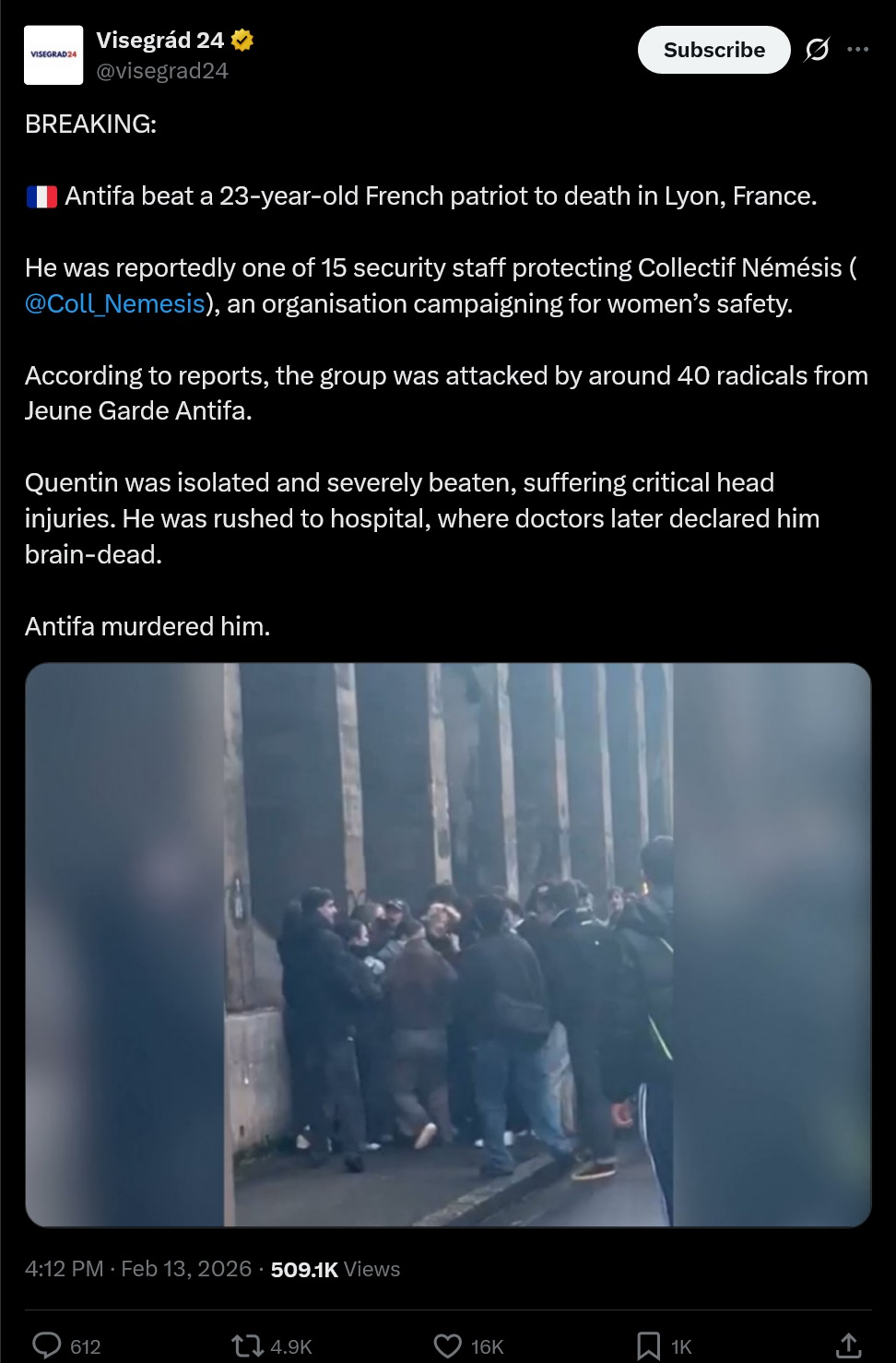View the 509.1K Views analytics
Image resolution: width=896 pixels, height=1363 pixels.
tap(336, 1269)
